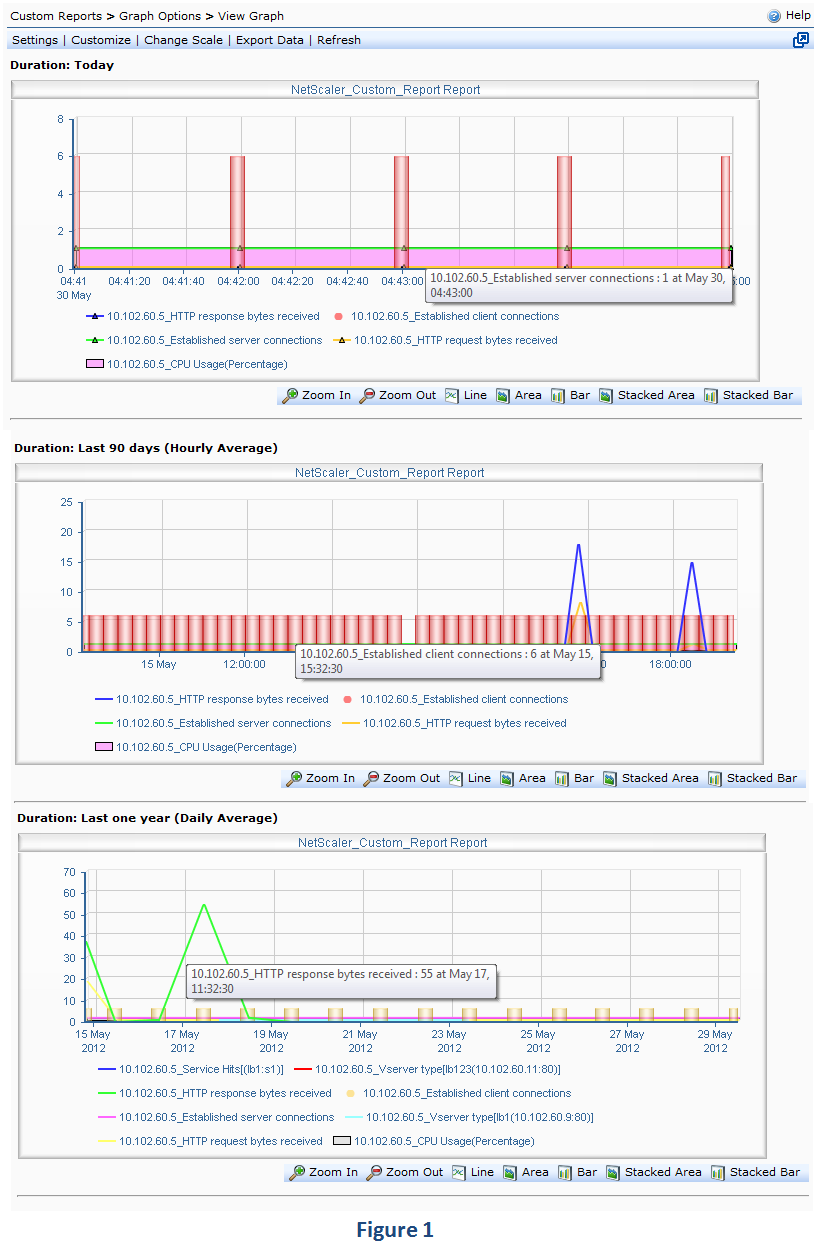The image size is (817, 1251).
Task: Open the Customize option
Action: 101,40
